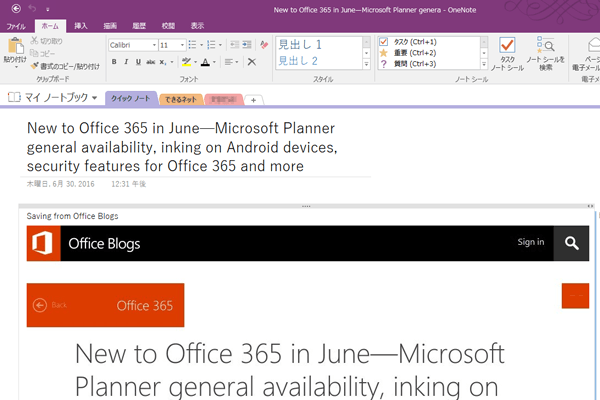Open the highlight color dropdown arrow

(x=196, y=62)
